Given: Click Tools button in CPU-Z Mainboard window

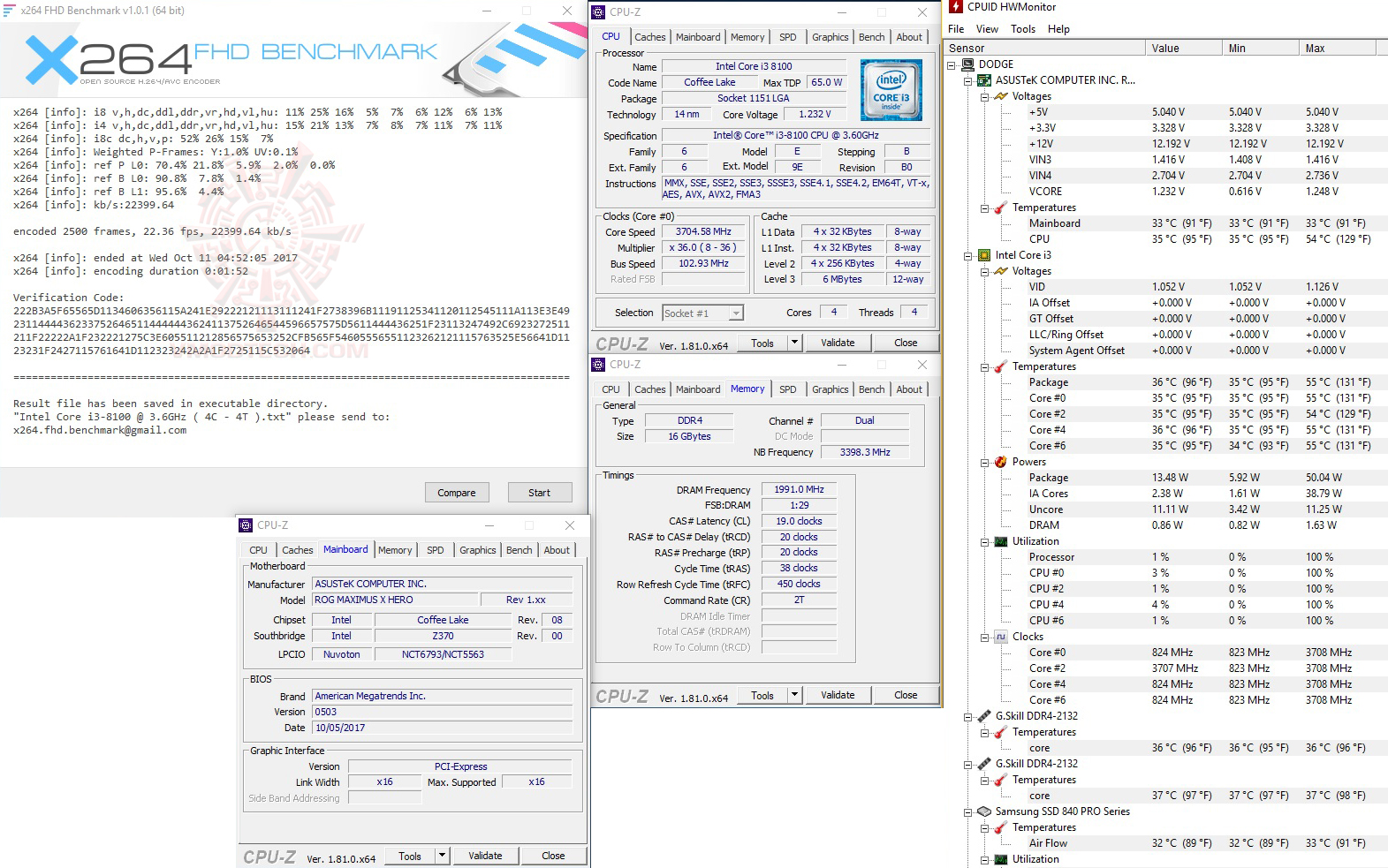Looking at the screenshot, I should click(410, 856).
